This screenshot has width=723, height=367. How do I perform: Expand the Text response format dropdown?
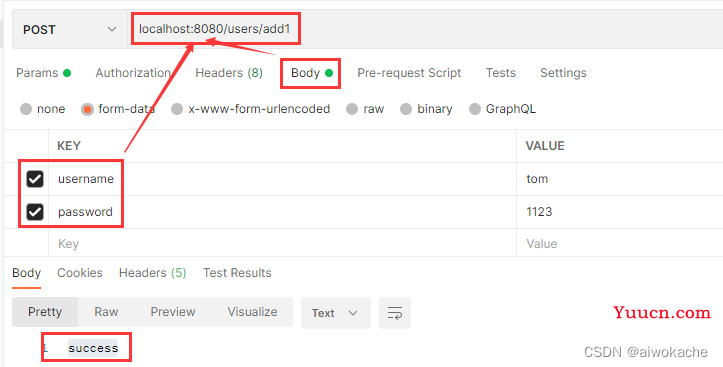tap(336, 313)
